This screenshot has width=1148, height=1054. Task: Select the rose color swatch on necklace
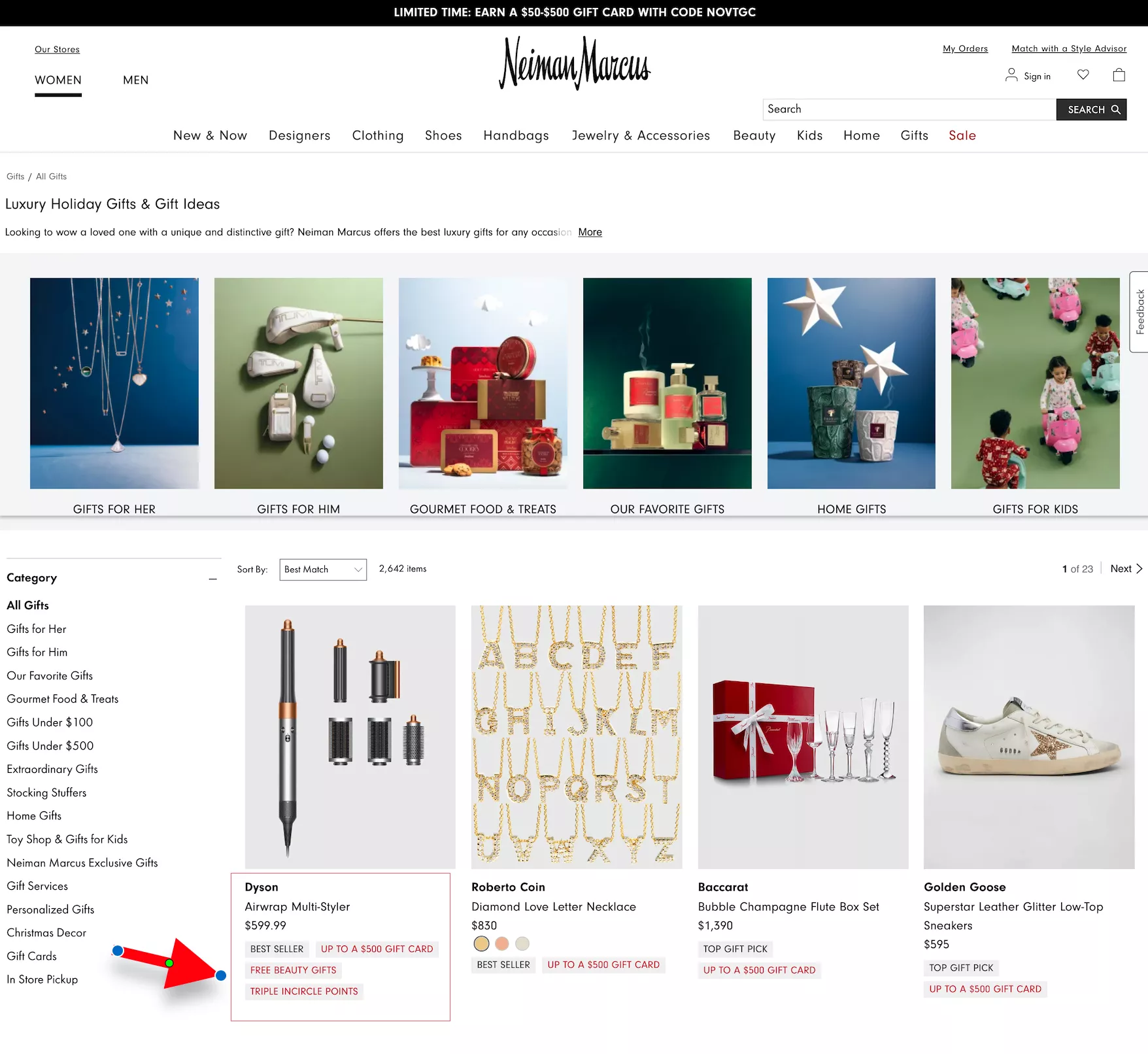pyautogui.click(x=502, y=944)
